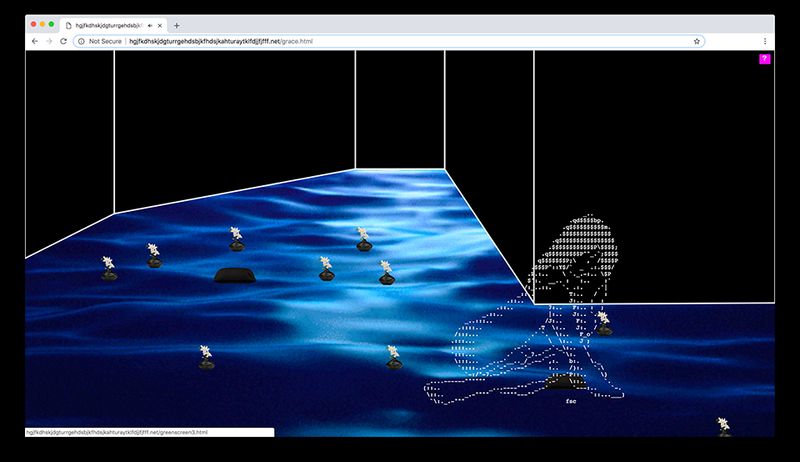The image size is (800, 462).
Task: Click the browser forward arrow
Action: pyautogui.click(x=49, y=41)
